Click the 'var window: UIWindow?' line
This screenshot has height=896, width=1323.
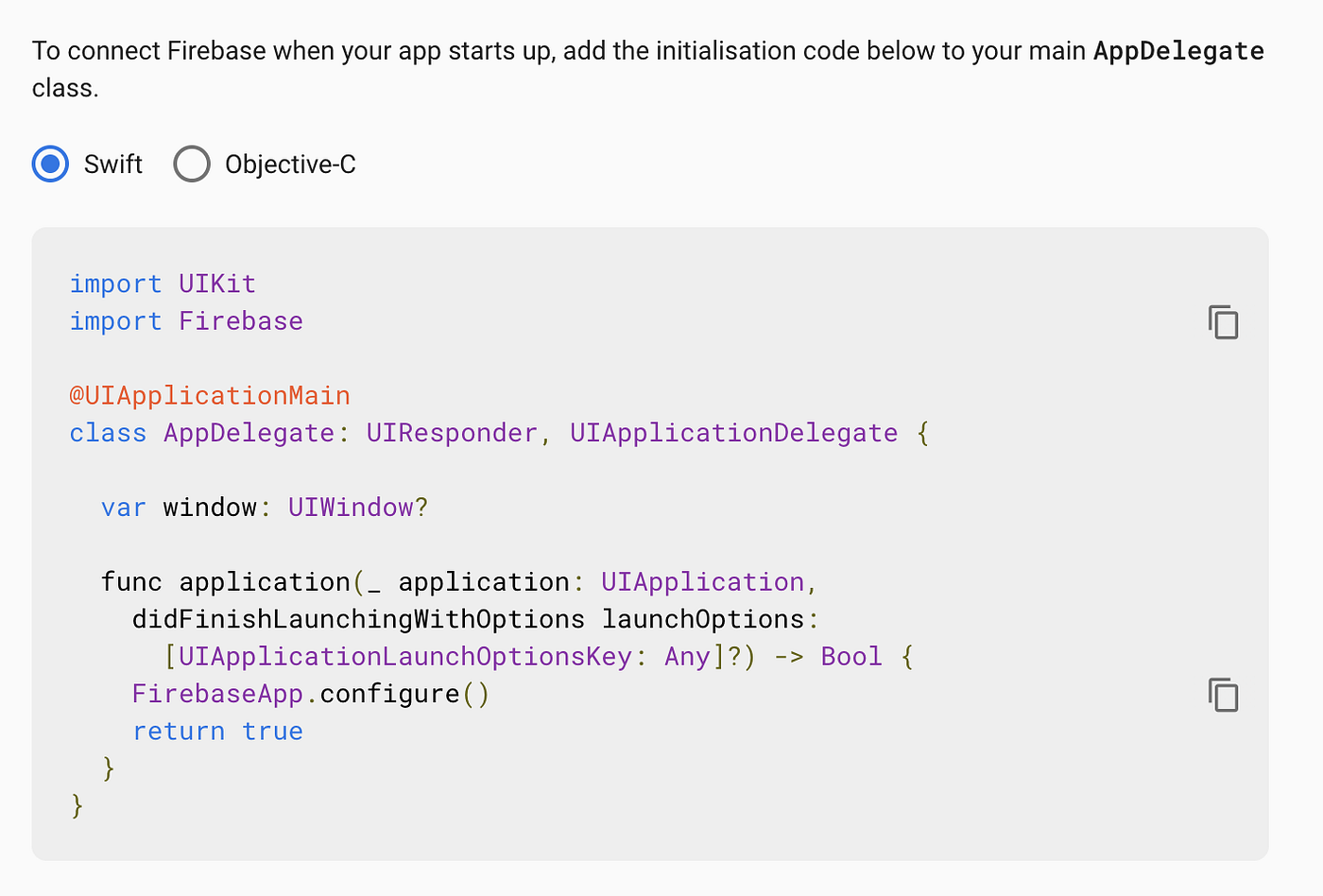265,508
